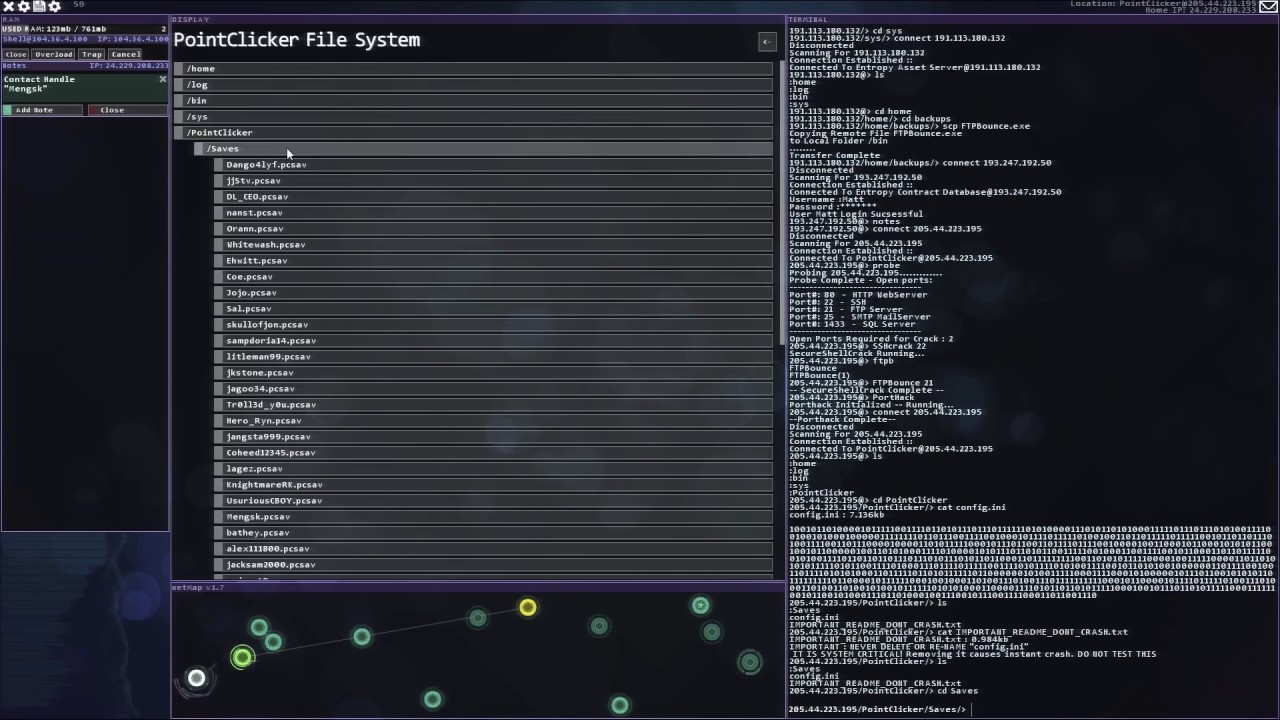This screenshot has height=720, width=1280.
Task: Click the Shell@104.36.4.100 module header
Action: [85, 39]
